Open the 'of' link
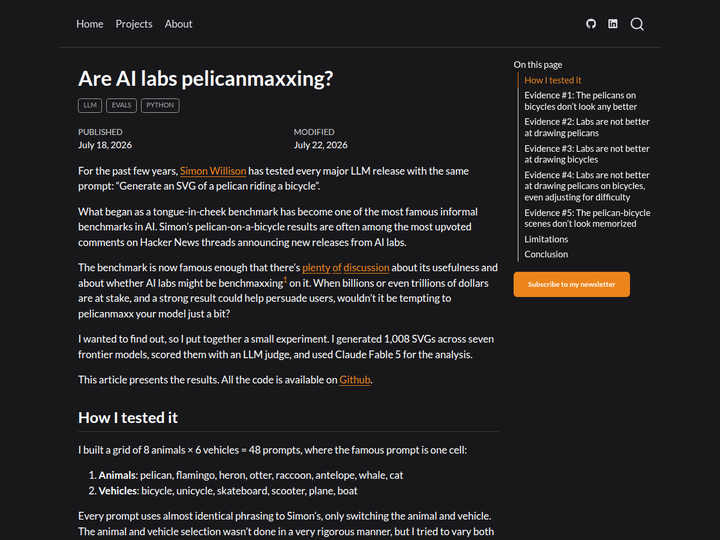 337,267
